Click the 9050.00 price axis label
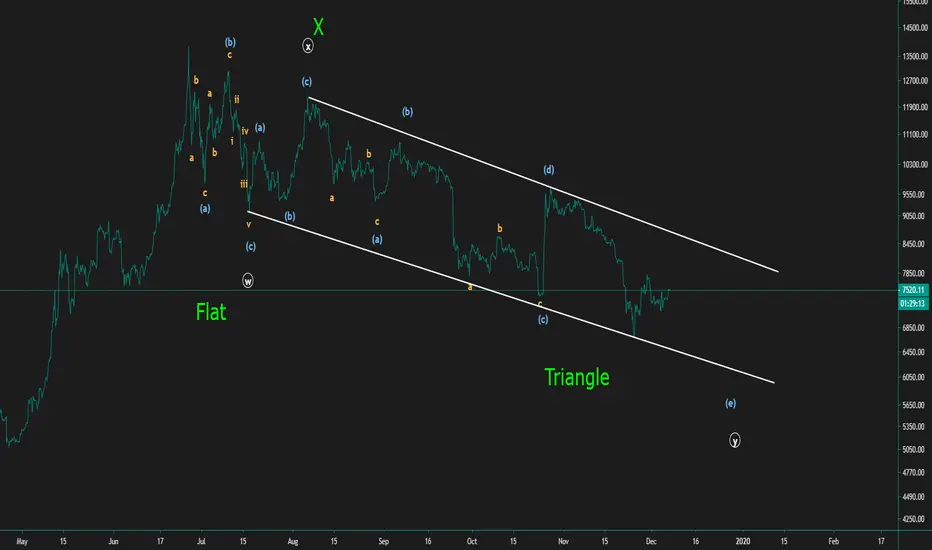 click(x=915, y=216)
